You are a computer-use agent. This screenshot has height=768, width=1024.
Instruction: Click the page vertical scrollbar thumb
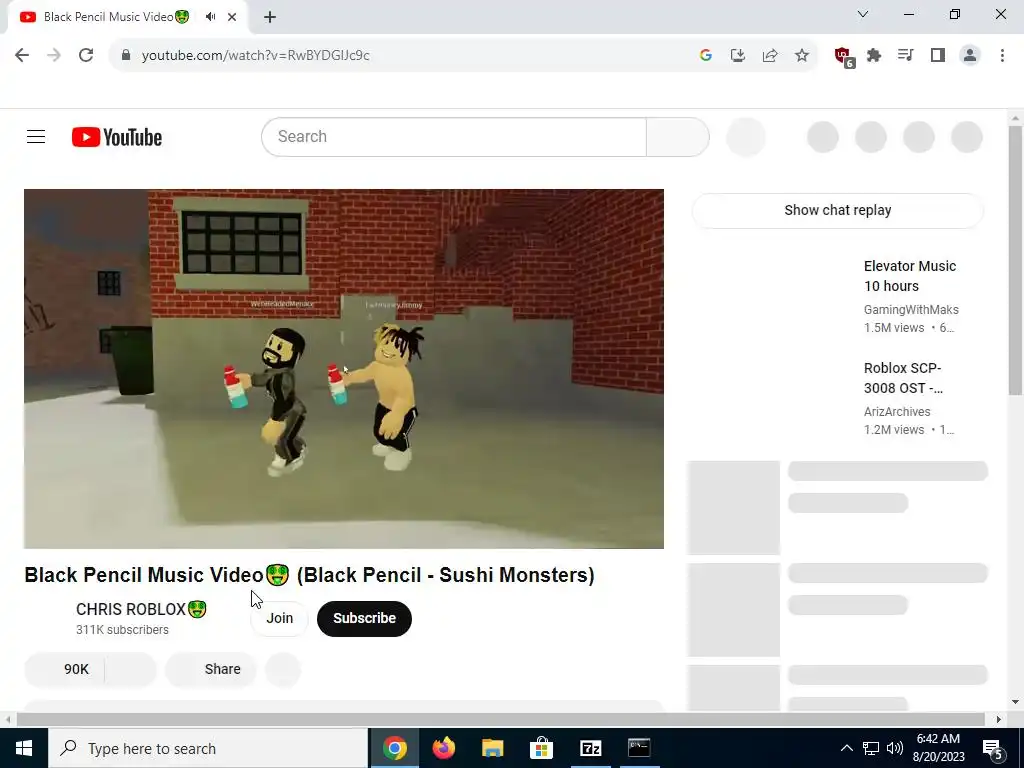1015,261
